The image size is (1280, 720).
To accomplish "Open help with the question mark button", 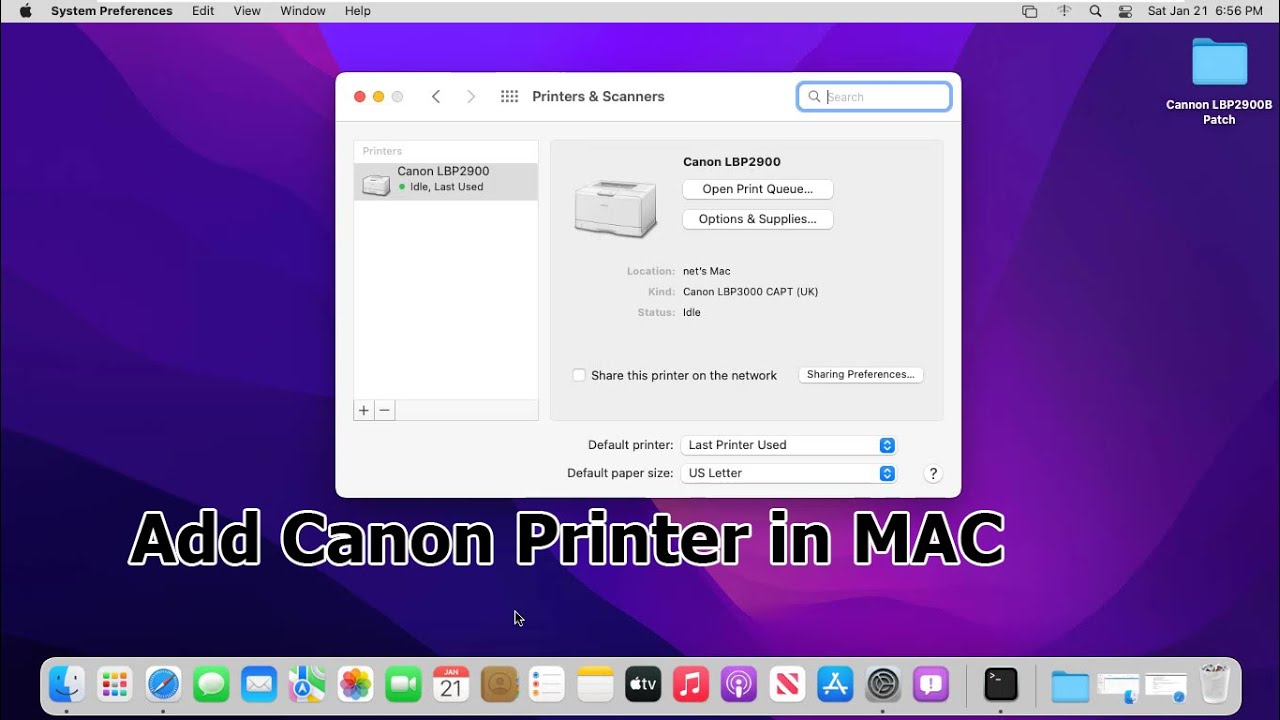I will pyautogui.click(x=933, y=474).
